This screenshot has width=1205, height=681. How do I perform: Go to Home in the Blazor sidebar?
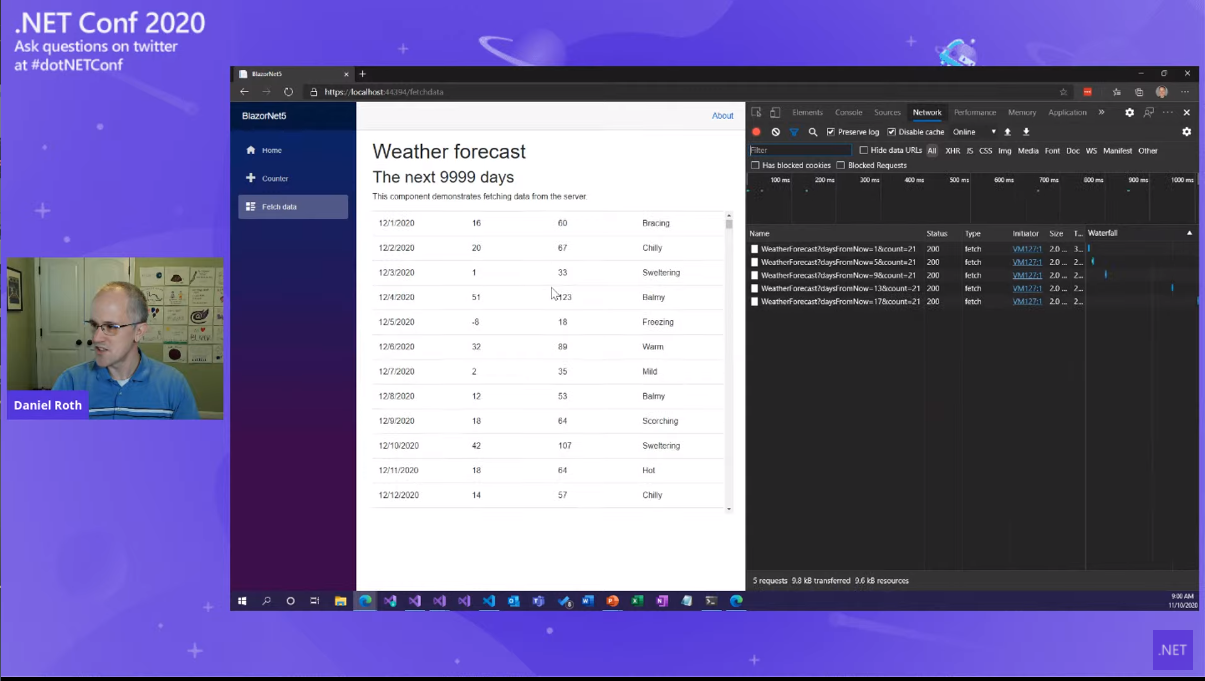(293, 150)
